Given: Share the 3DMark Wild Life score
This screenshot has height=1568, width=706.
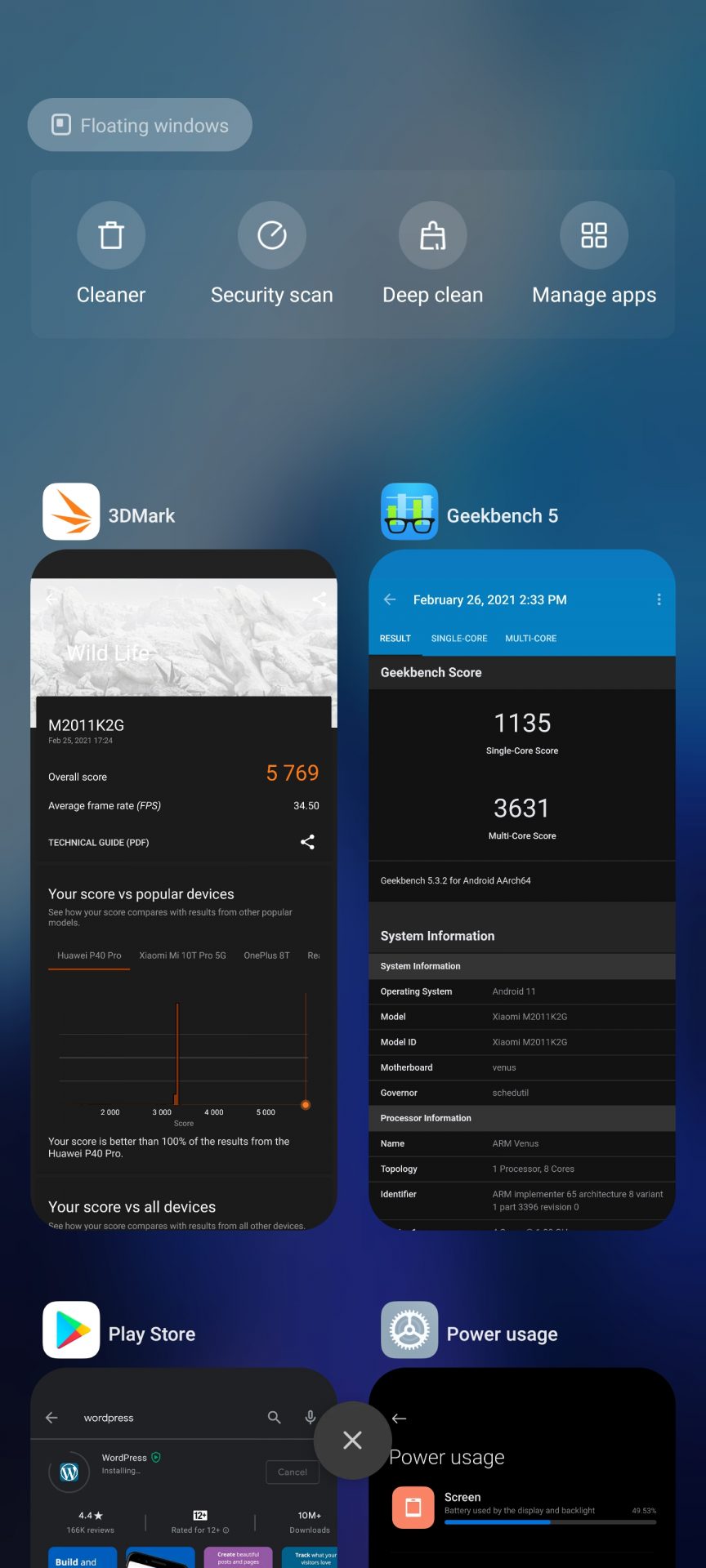Looking at the screenshot, I should (x=307, y=842).
